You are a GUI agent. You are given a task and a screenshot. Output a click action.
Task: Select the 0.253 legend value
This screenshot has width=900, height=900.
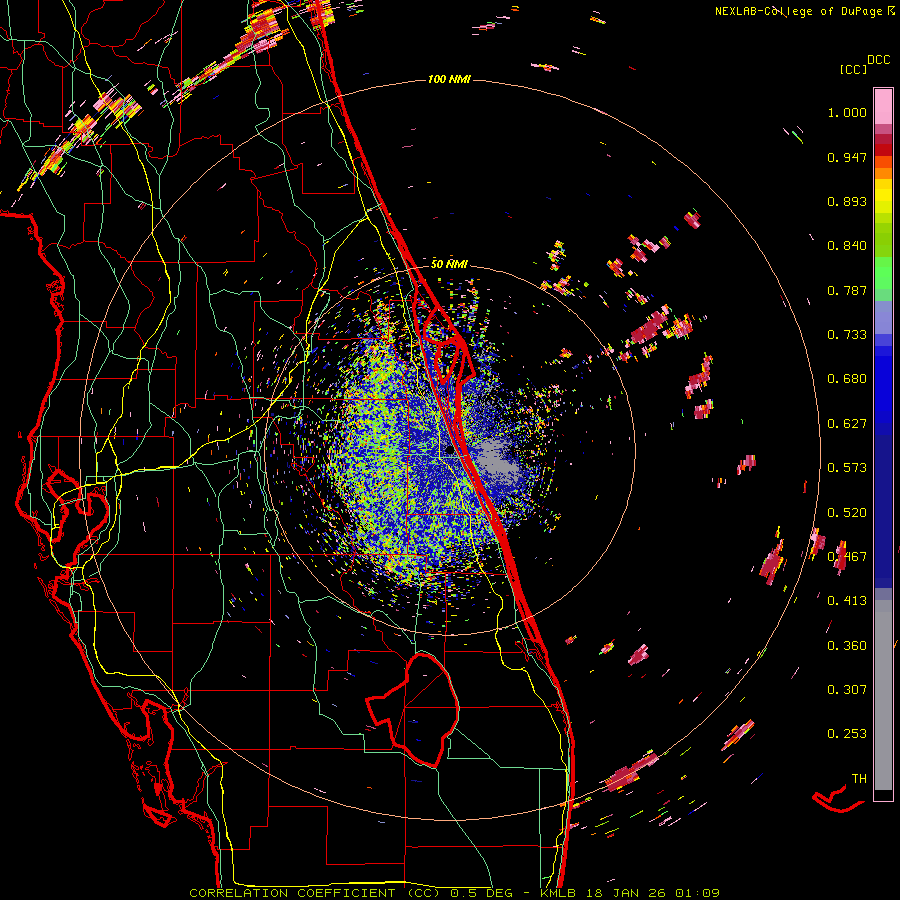point(847,734)
